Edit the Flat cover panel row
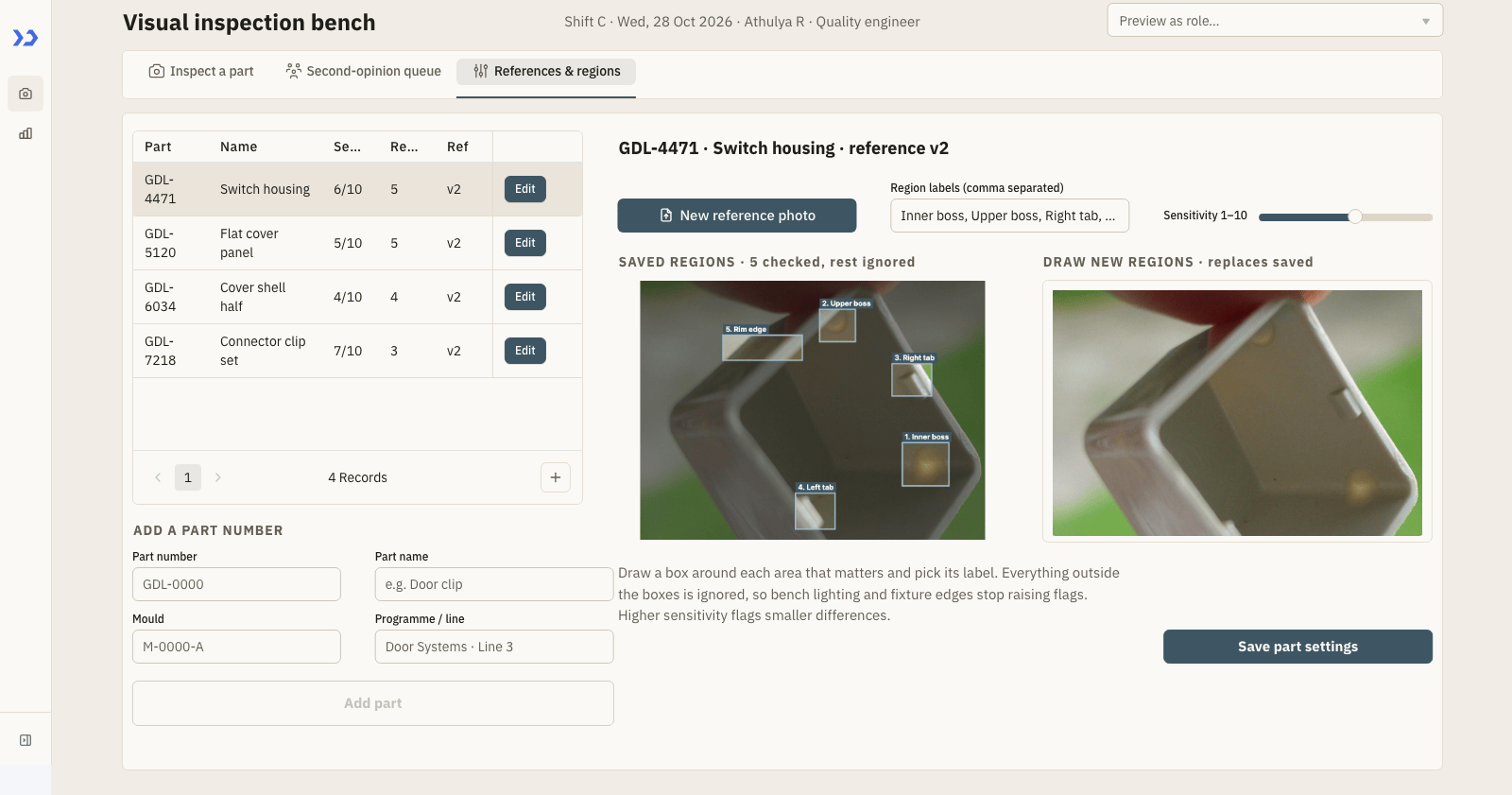 525,243
